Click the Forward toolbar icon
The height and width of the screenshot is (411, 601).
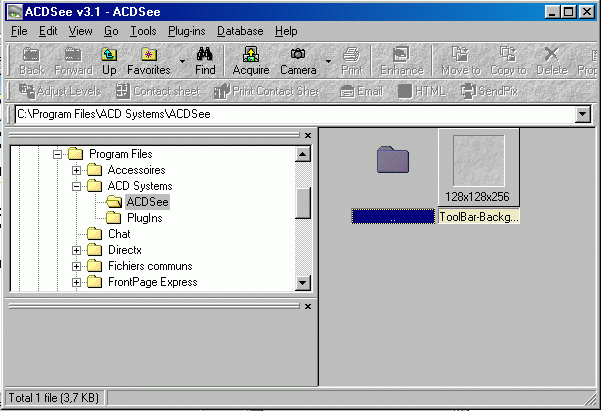tap(73, 54)
